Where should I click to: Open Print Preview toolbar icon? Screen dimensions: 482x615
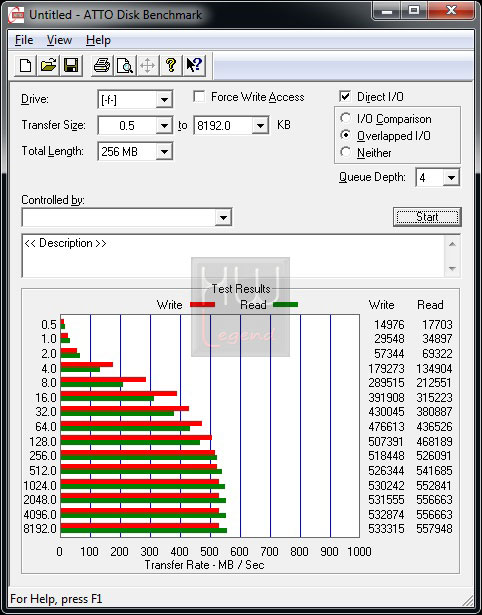[125, 66]
